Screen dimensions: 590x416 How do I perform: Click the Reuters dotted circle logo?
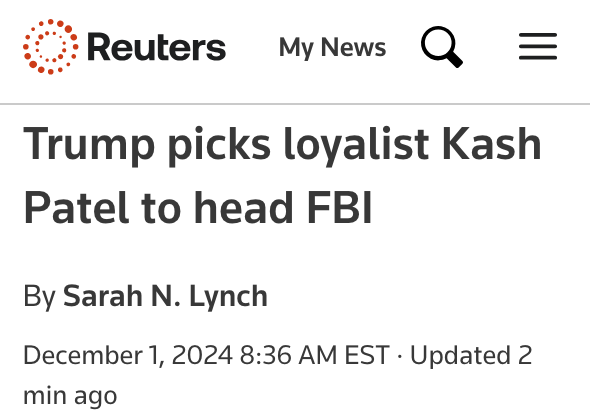(x=50, y=47)
